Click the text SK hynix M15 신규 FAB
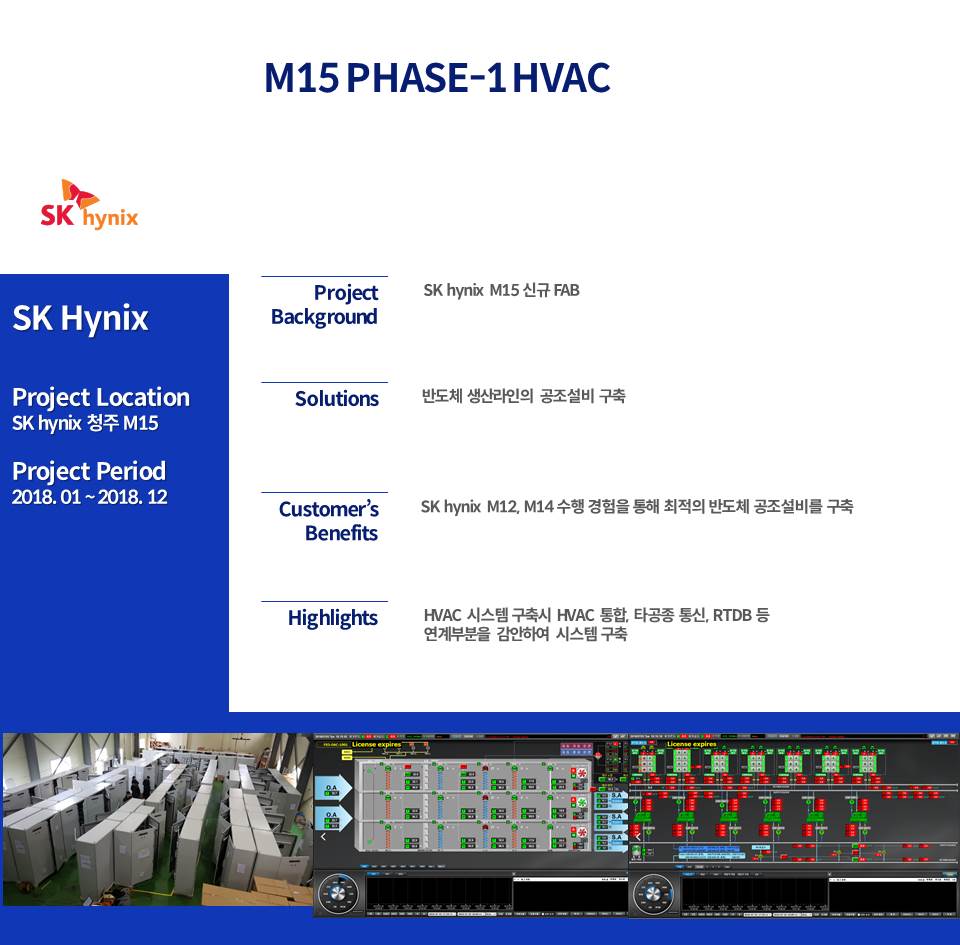This screenshot has width=960, height=945. 501,290
